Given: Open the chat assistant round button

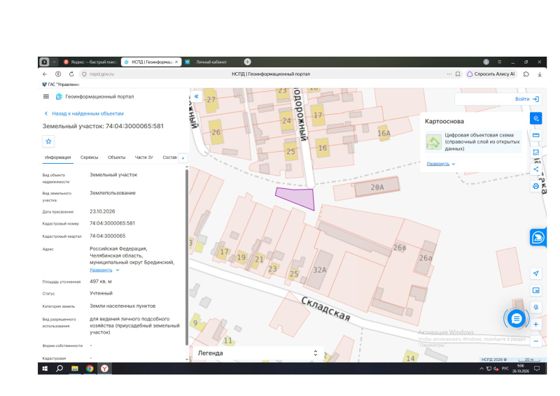Looking at the screenshot, I should 516,319.
